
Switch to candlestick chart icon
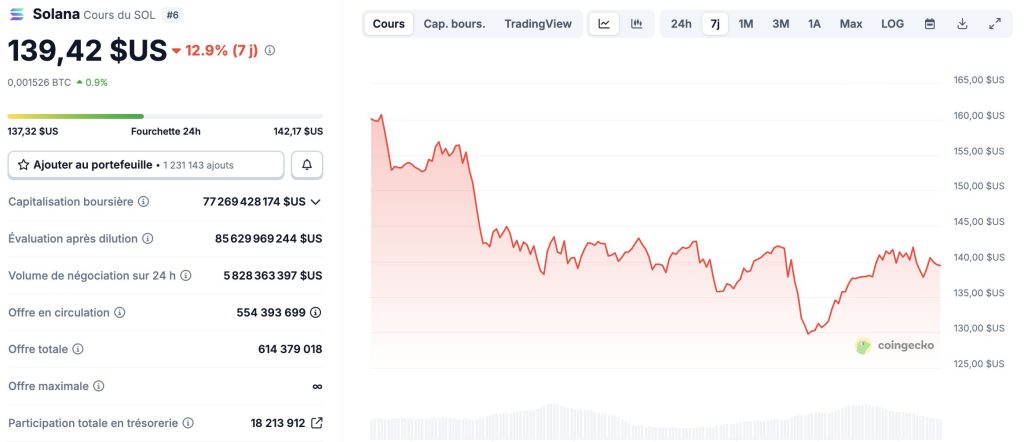pos(636,24)
